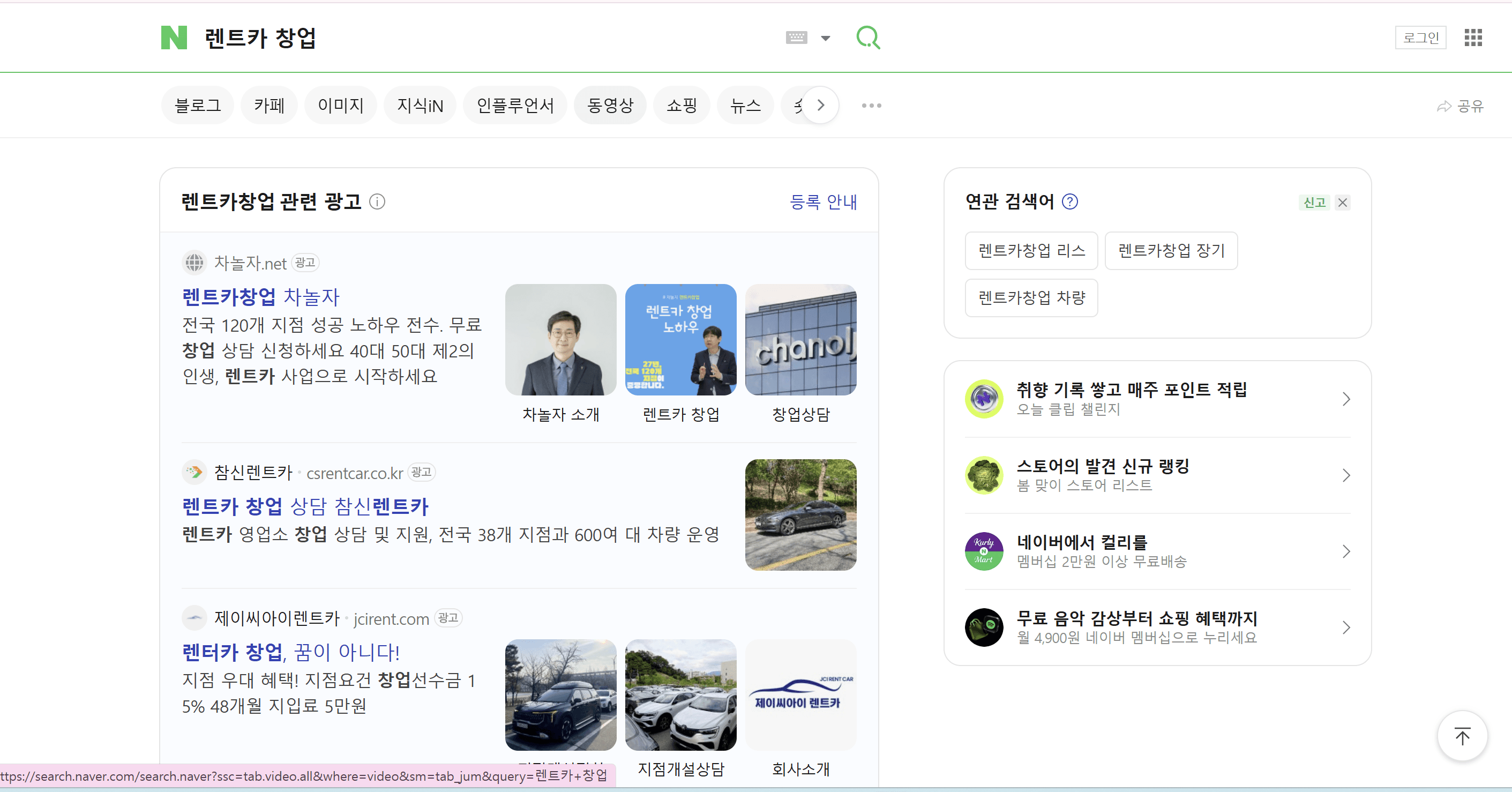The width and height of the screenshot is (1512, 792).
Task: Select the 쇼핑 search tab
Action: tap(682, 105)
